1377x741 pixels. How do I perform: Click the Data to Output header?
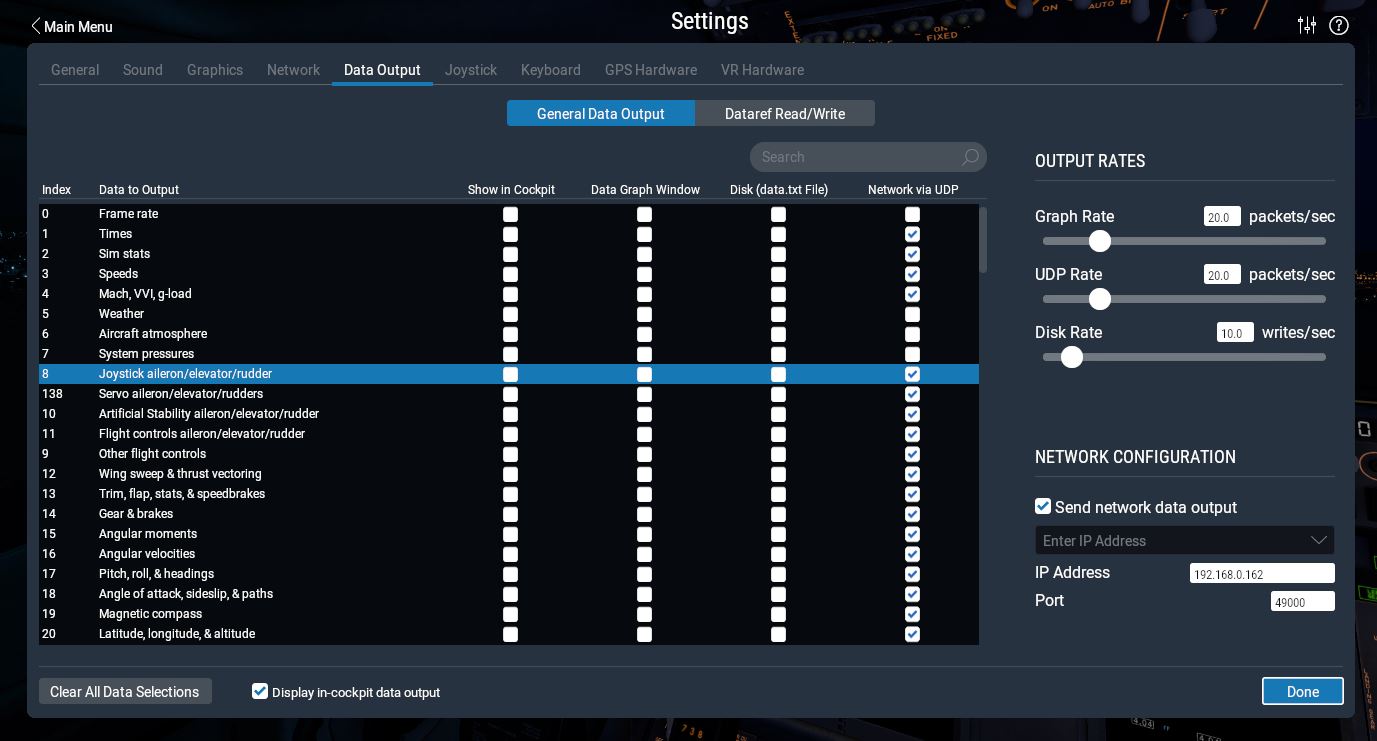tap(139, 190)
